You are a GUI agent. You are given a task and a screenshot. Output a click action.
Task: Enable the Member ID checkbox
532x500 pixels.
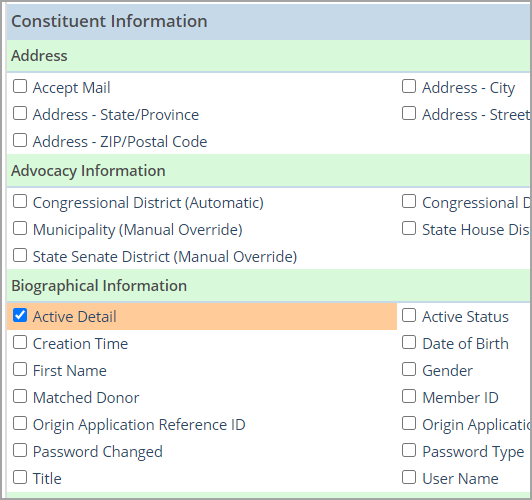(409, 396)
